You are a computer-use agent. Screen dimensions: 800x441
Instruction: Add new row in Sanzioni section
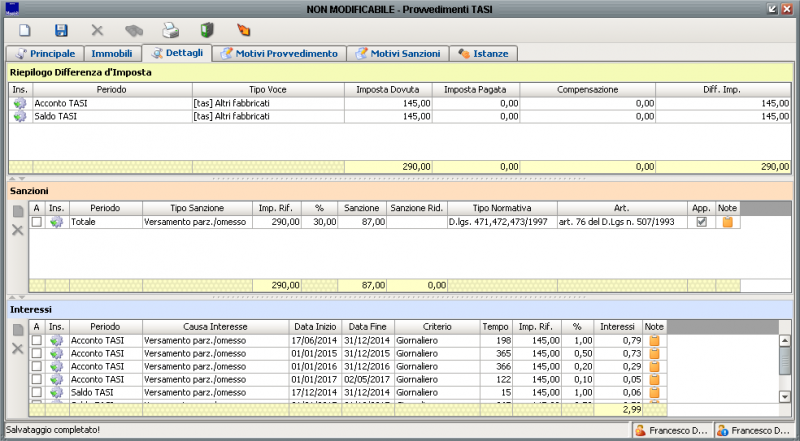(x=16, y=211)
